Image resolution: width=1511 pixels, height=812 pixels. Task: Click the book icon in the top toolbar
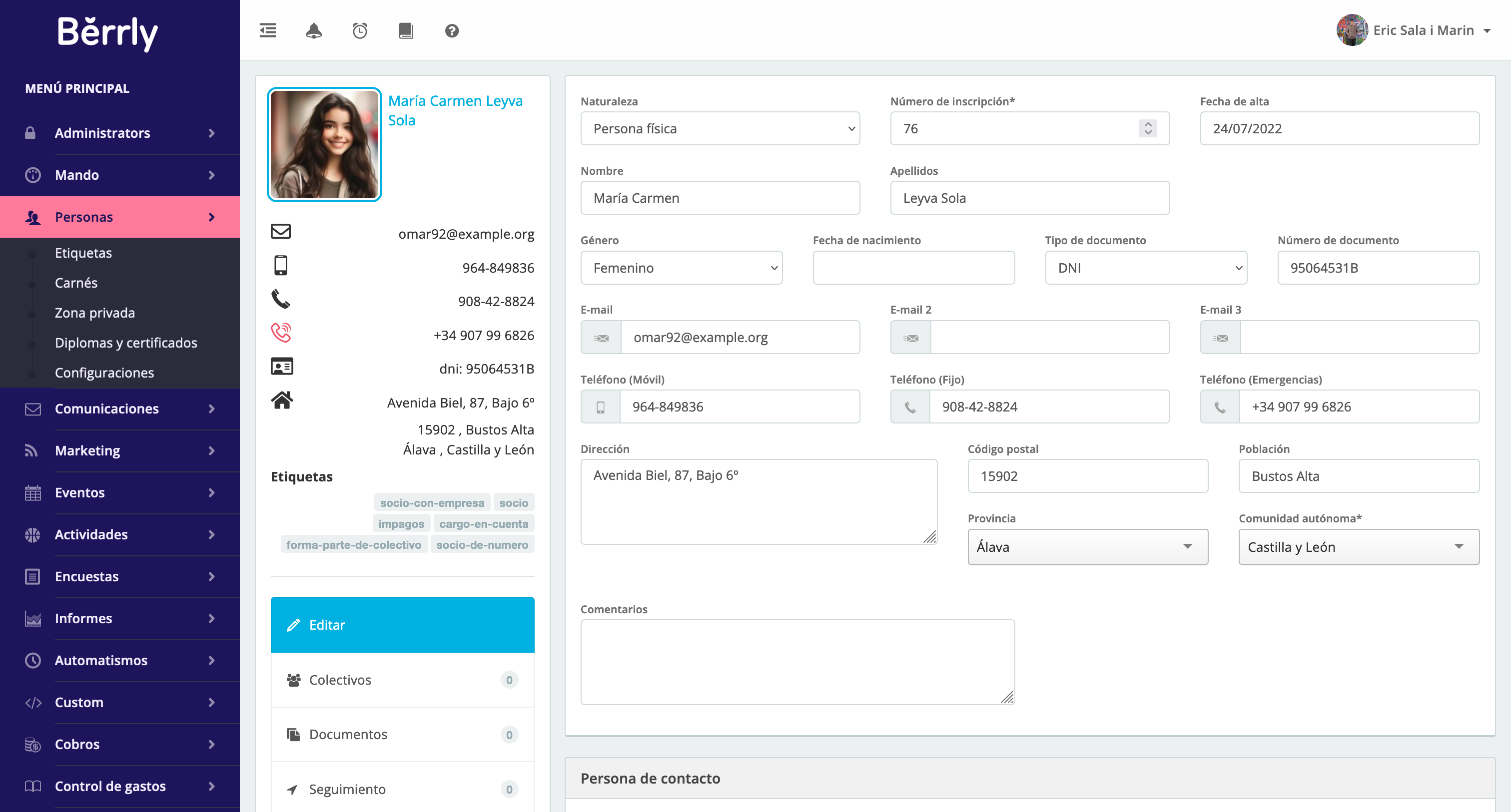tap(405, 30)
